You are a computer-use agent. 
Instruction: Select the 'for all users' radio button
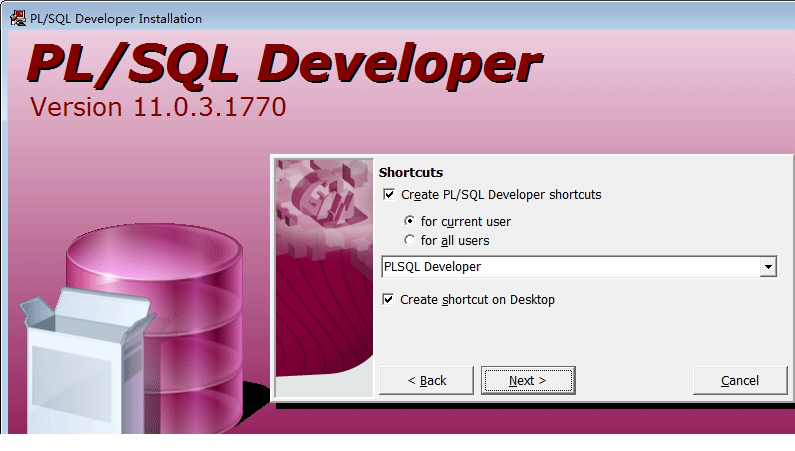tap(409, 240)
